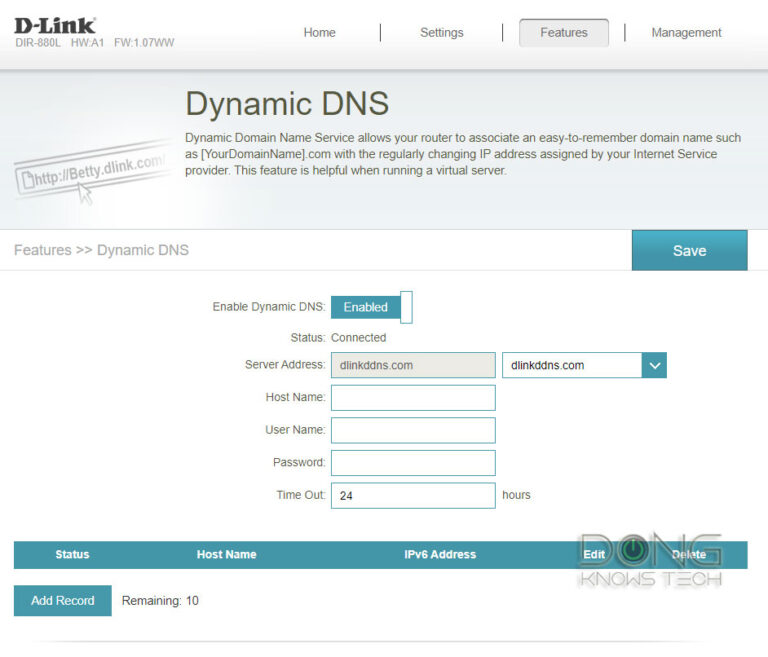Click the hours unit label
The height and width of the screenshot is (657, 768).
[516, 495]
